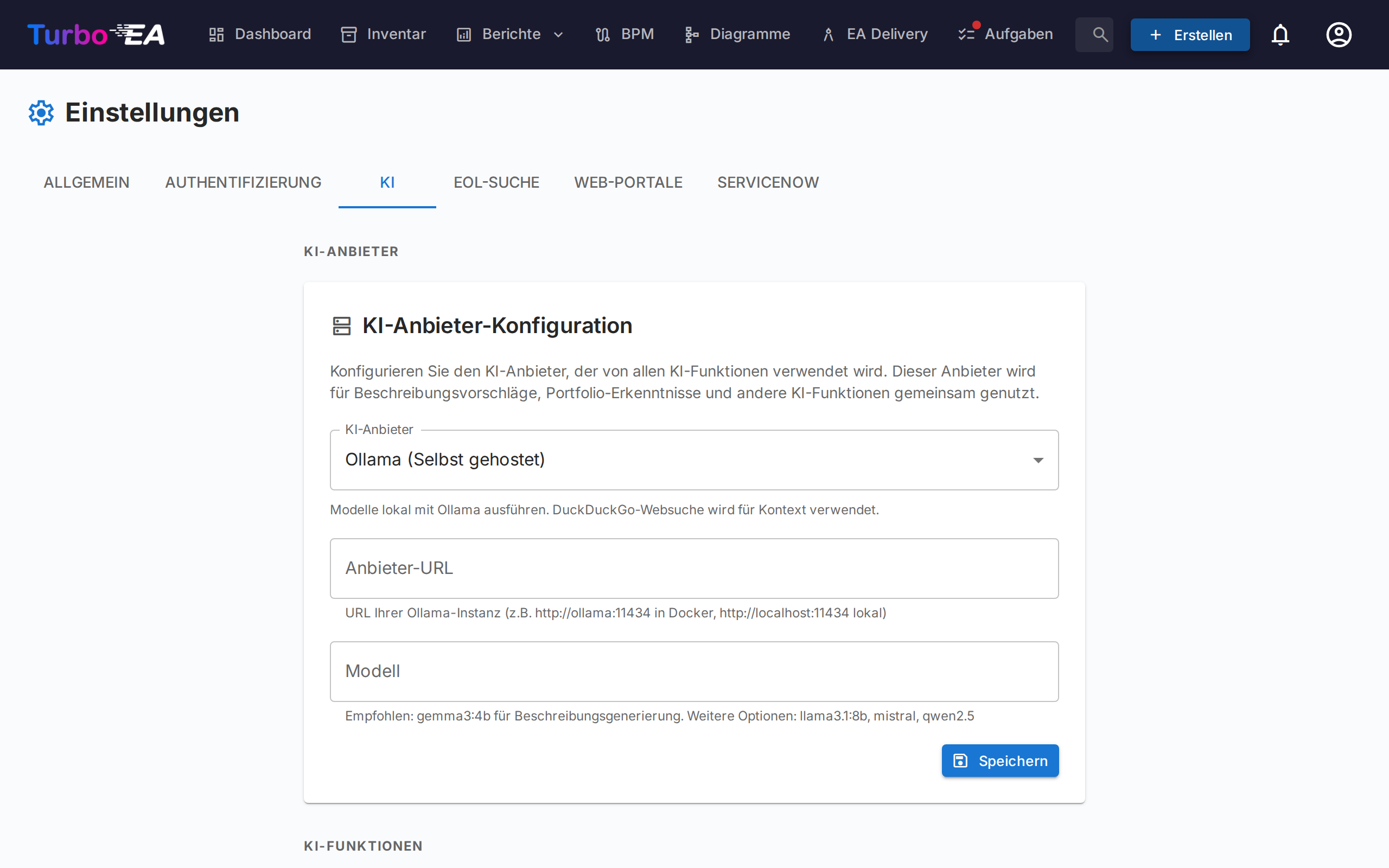Expand the Berichte dropdown chevron

point(559,34)
